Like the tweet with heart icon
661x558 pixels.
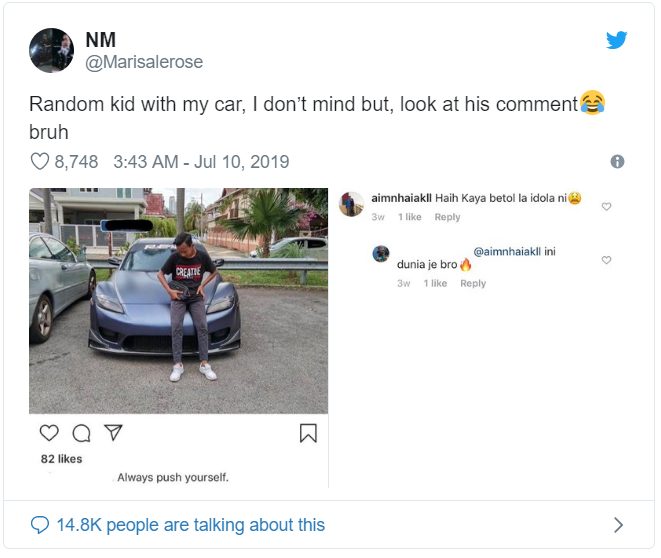(x=40, y=161)
